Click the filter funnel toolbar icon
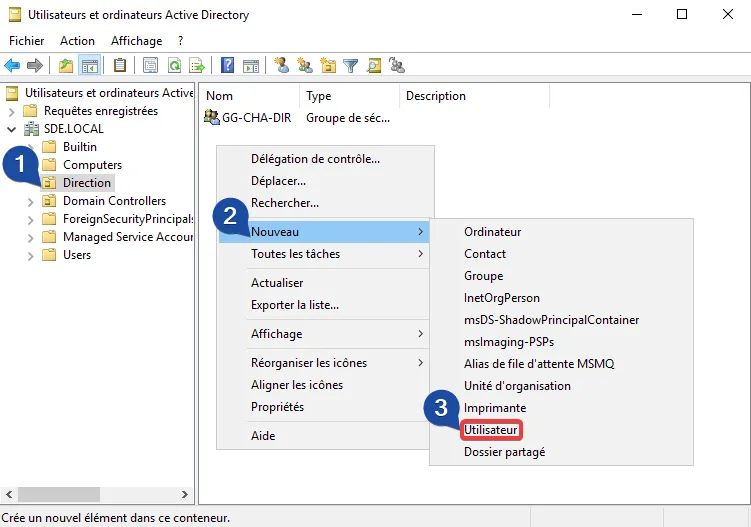 [x=351, y=66]
